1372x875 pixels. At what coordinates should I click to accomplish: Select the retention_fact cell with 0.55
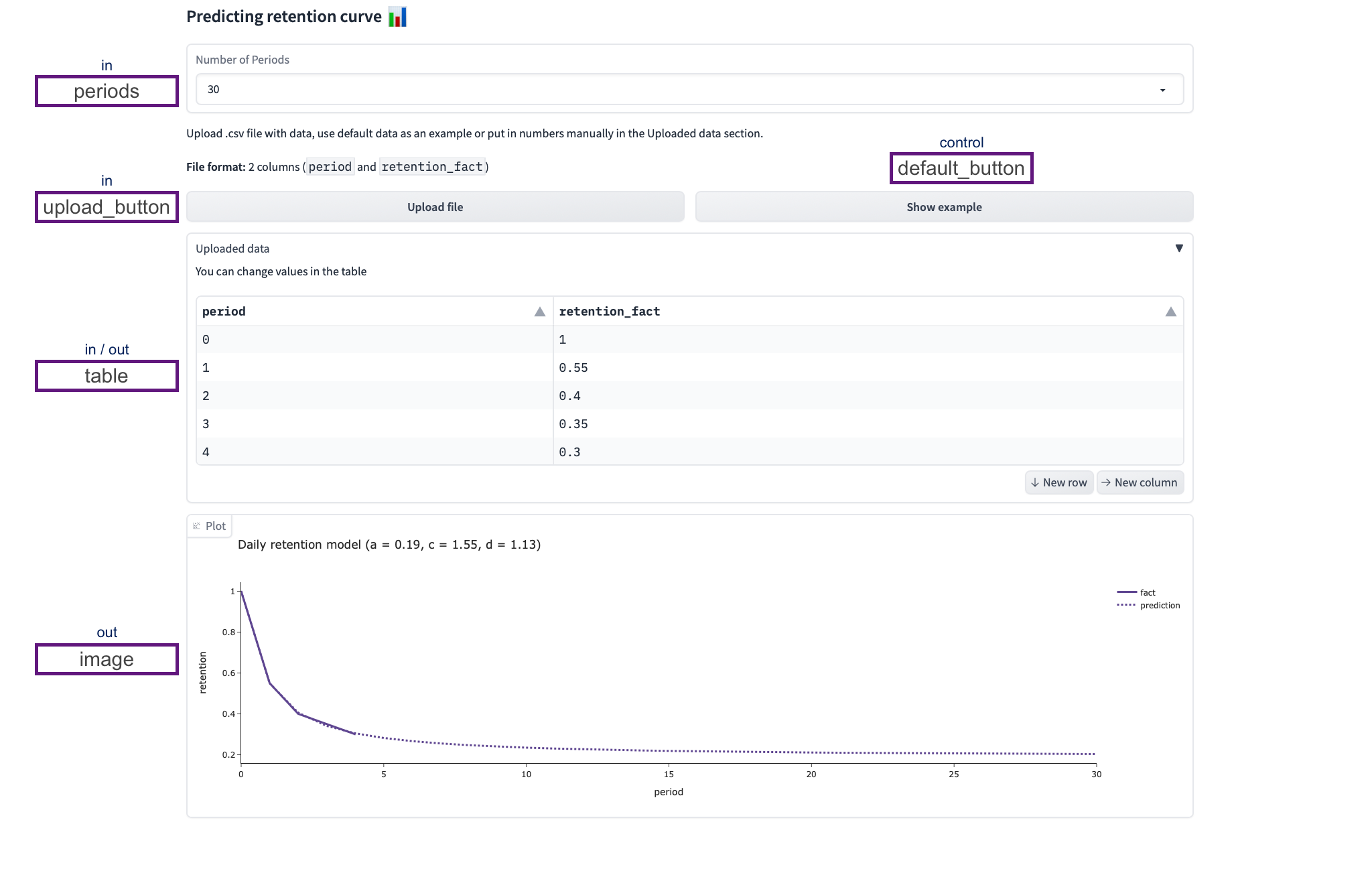(868, 368)
